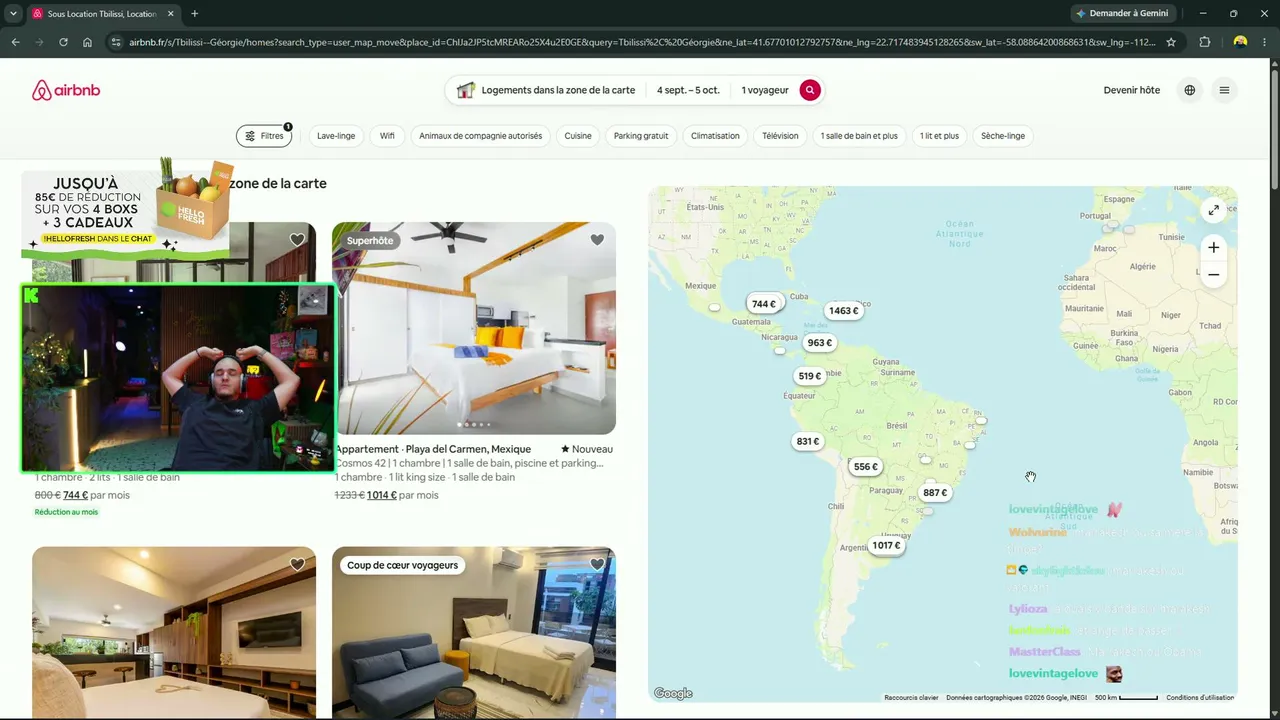Enable the 1 lit et plus filter
The height and width of the screenshot is (720, 1280).
pyautogui.click(x=939, y=136)
